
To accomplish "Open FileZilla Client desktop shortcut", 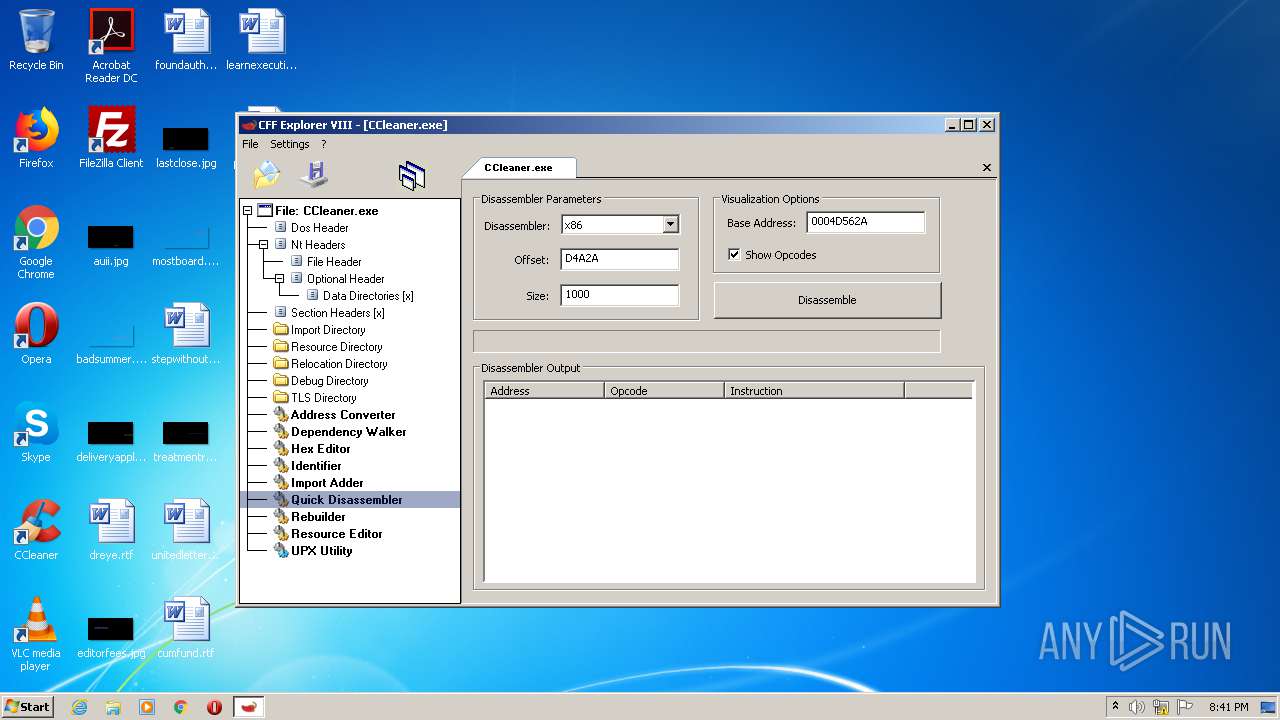I will tap(111, 138).
